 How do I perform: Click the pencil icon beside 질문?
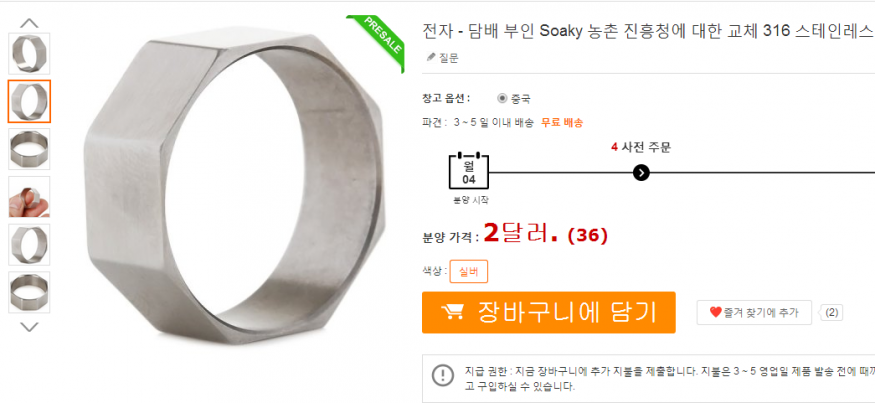tap(431, 57)
